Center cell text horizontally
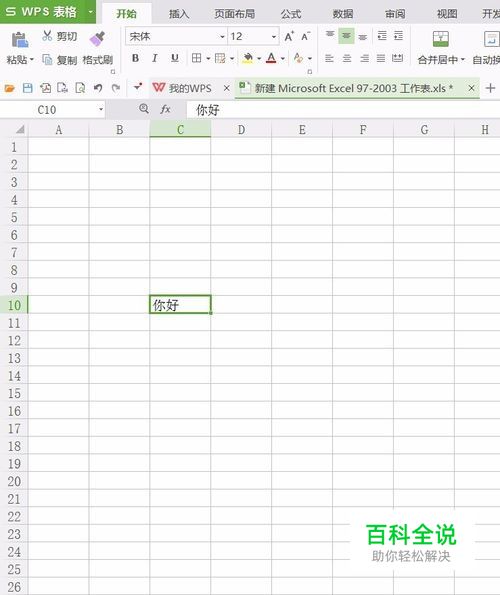500x595 pixels. pyautogui.click(x=347, y=58)
